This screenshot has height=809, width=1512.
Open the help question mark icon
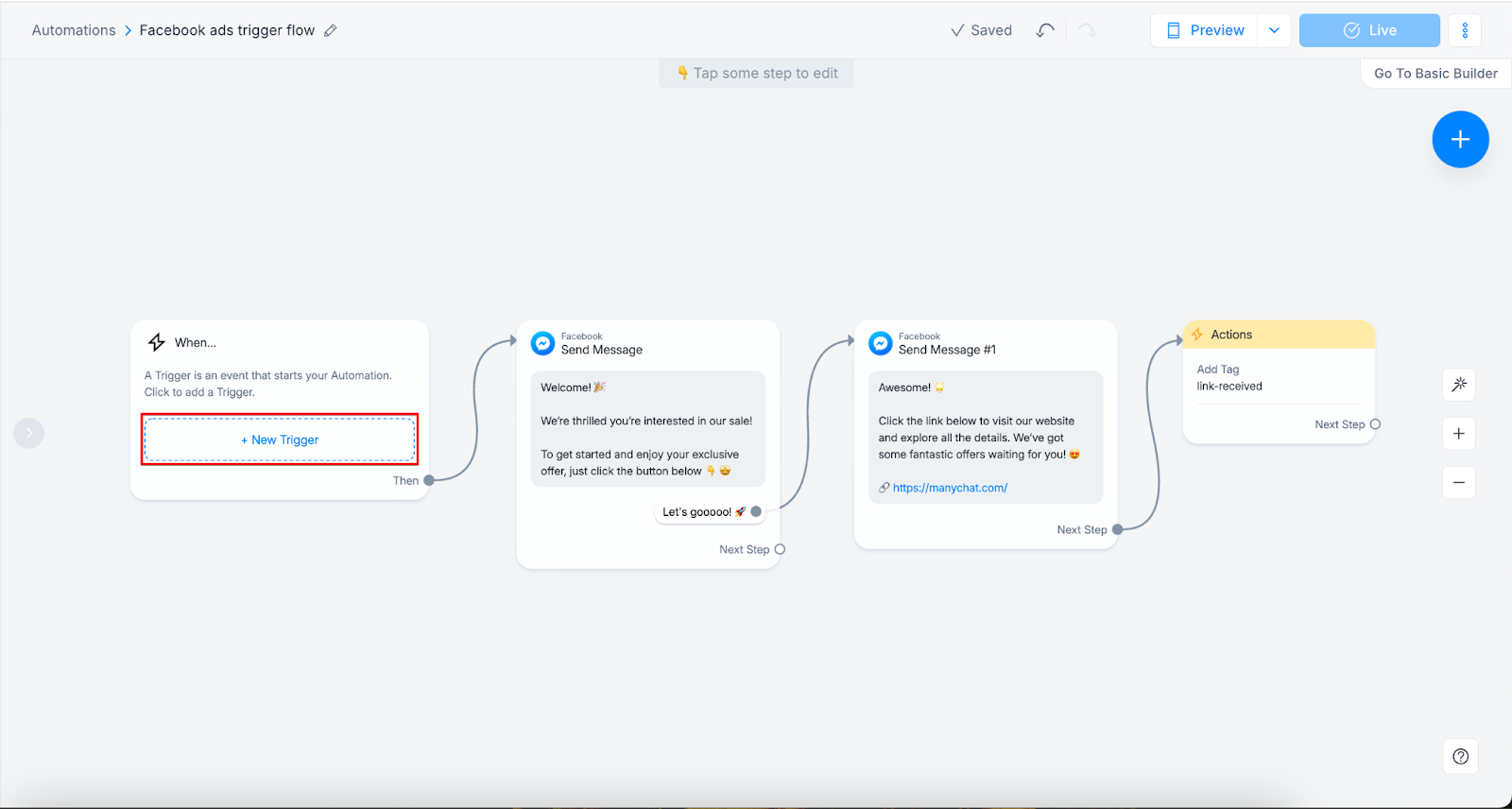pyautogui.click(x=1461, y=756)
